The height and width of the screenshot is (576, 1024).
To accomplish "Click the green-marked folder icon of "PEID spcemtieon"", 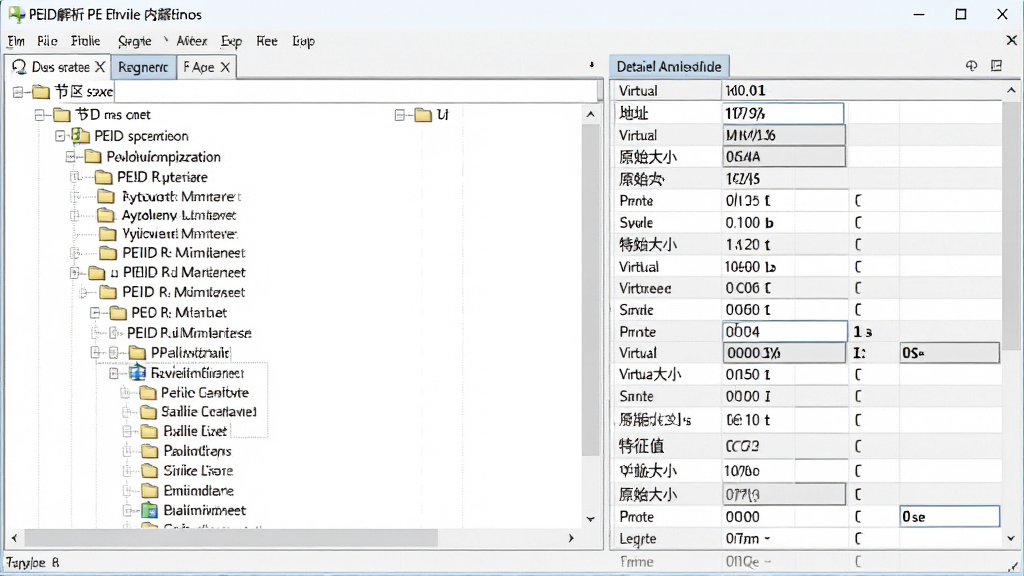I will pyautogui.click(x=81, y=136).
